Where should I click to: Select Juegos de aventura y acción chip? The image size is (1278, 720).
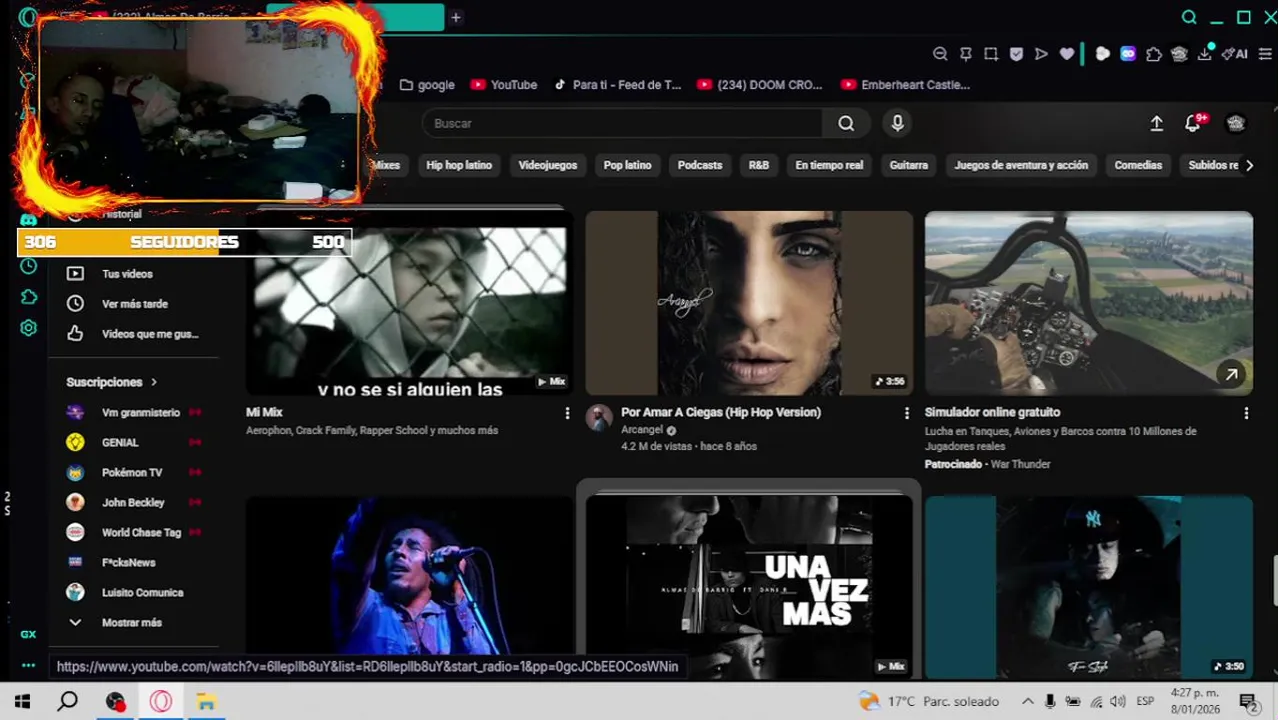click(x=1021, y=165)
